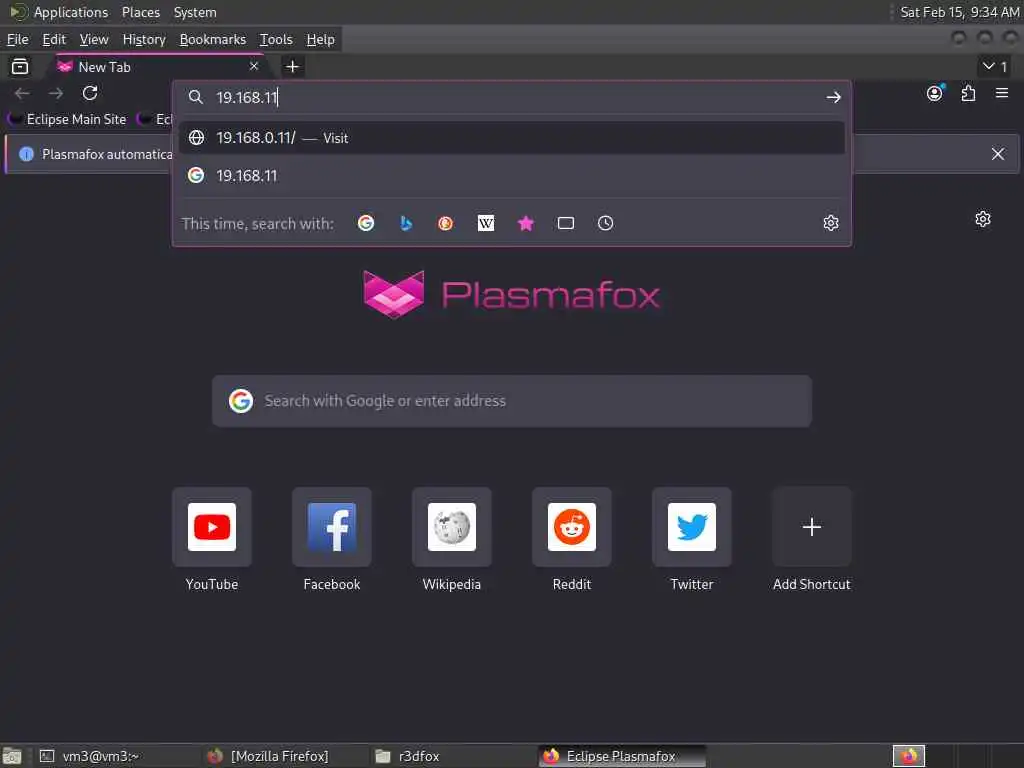Screen dimensions: 1024x768
Task: Click show desktop icon in taskbar
Action: point(12,756)
